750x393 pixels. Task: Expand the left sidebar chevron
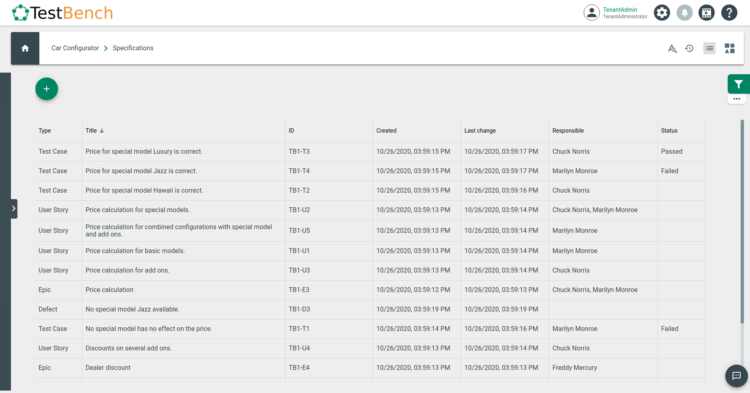[x=13, y=208]
